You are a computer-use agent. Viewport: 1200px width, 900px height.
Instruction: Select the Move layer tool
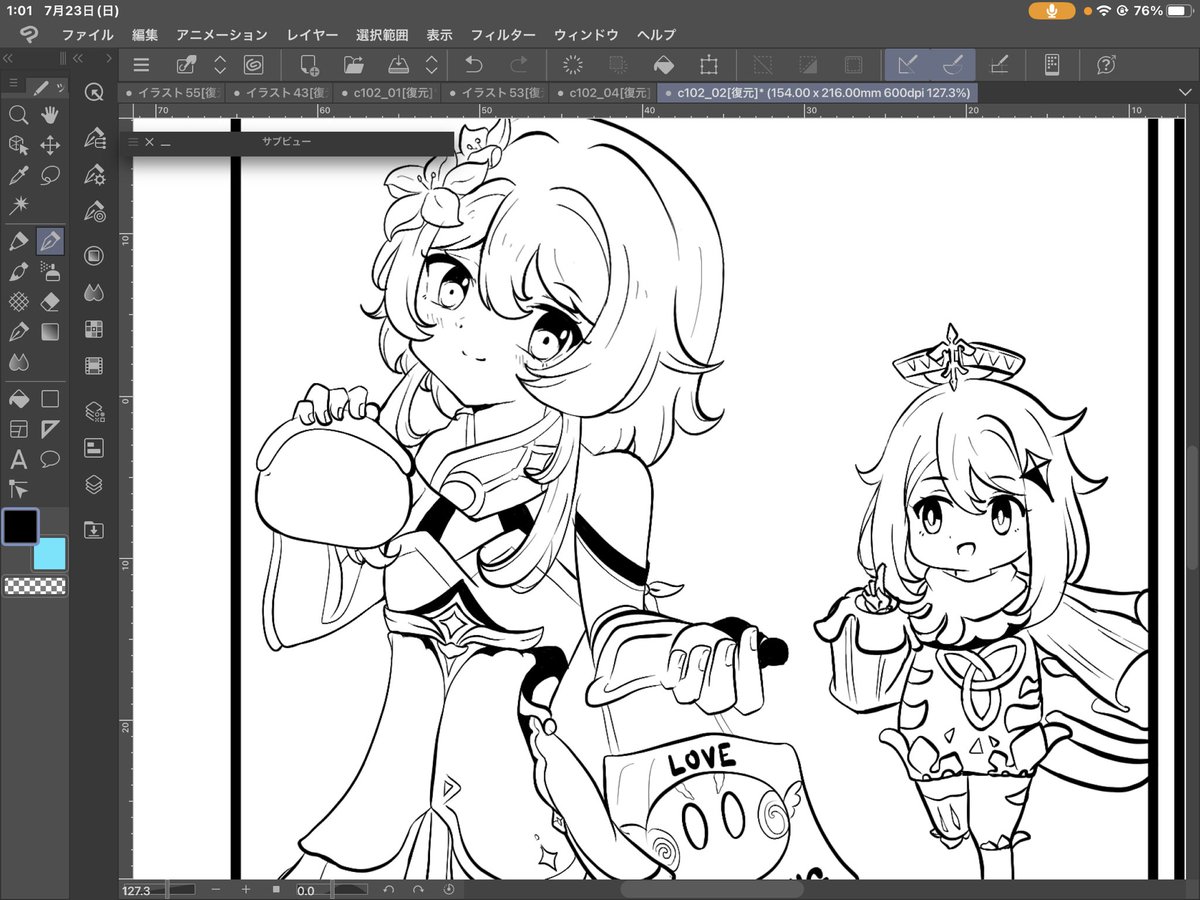tap(50, 146)
